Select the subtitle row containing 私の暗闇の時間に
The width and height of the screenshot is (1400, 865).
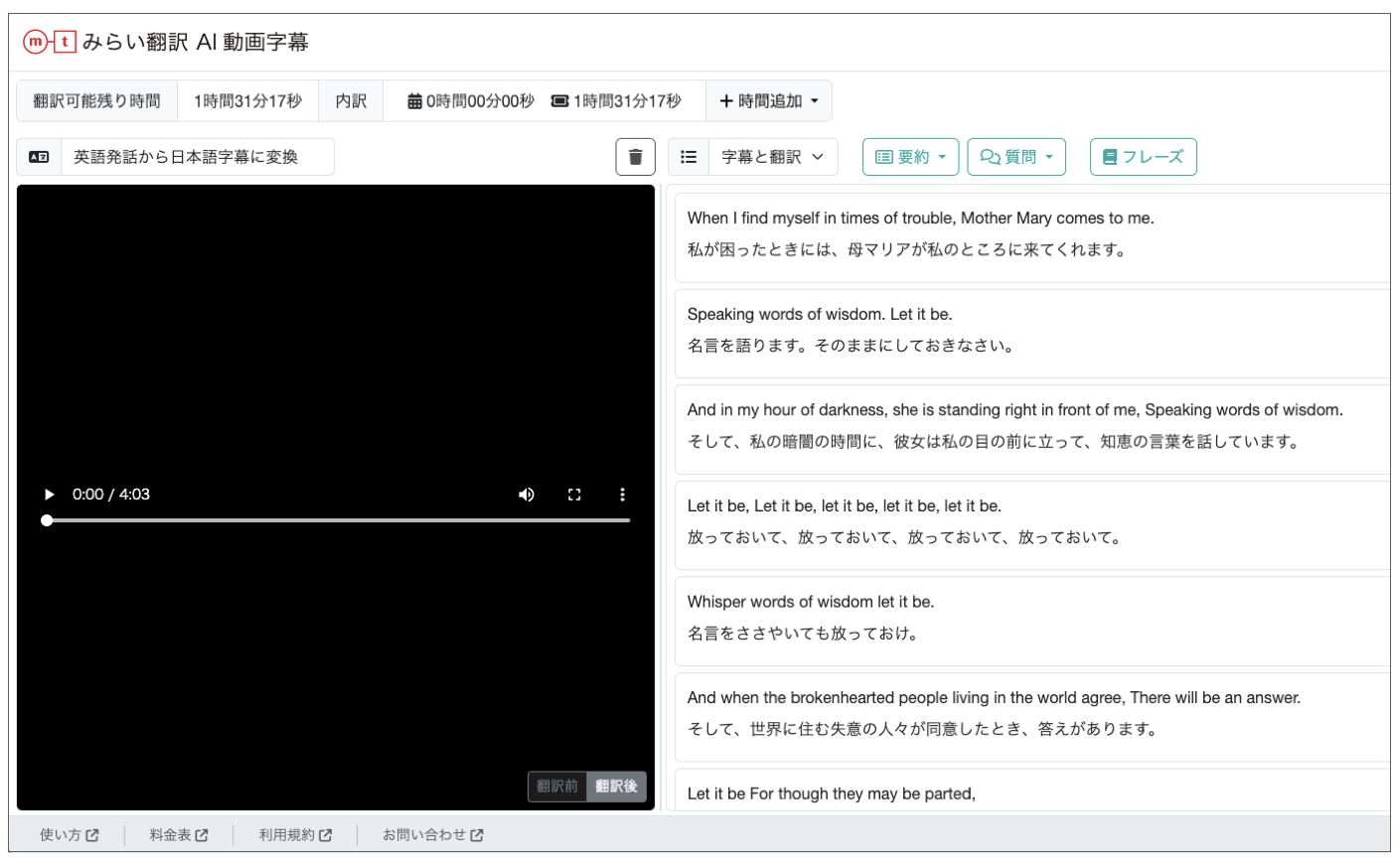pos(1032,430)
